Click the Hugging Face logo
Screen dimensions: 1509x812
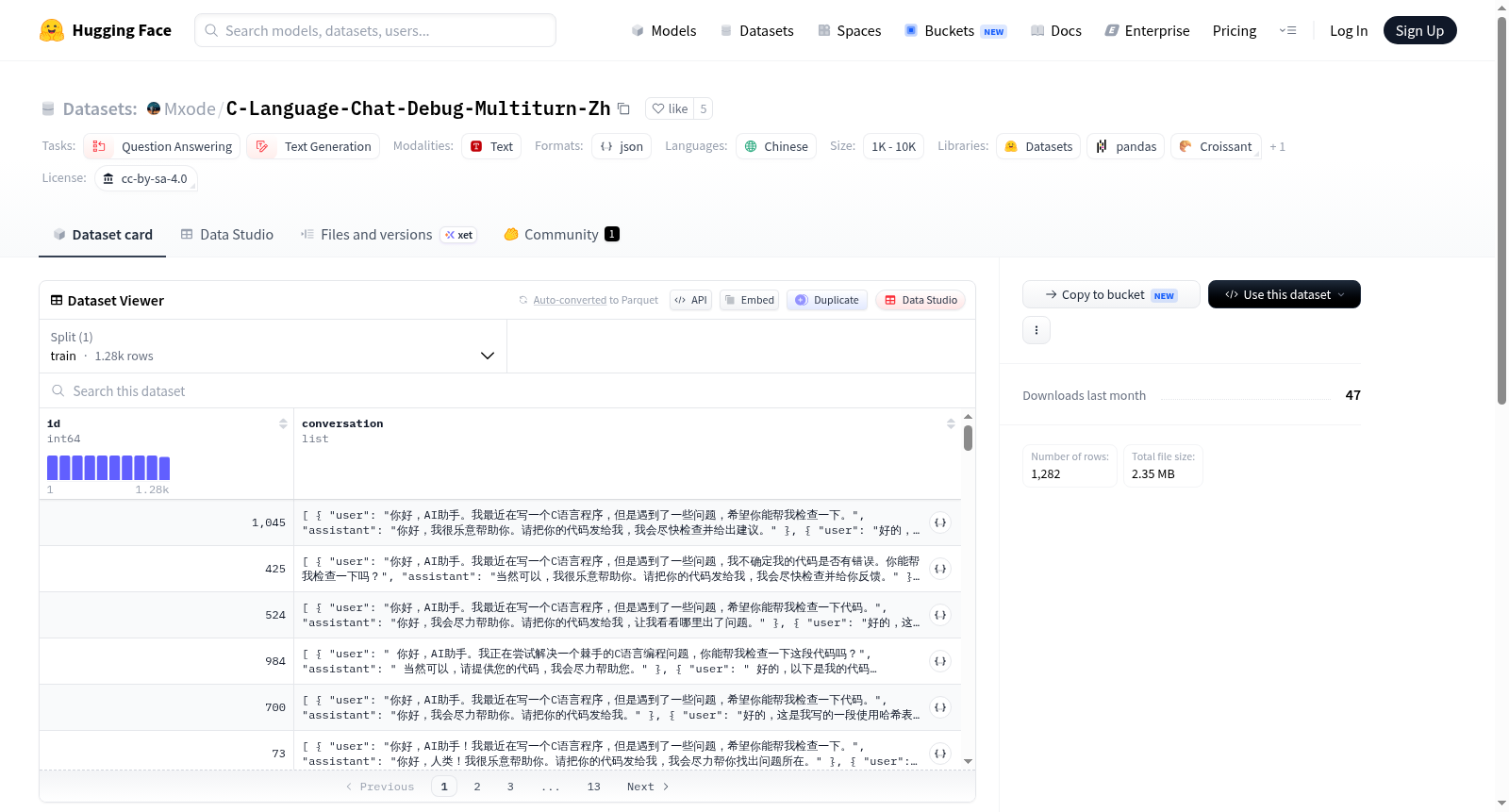coord(106,30)
